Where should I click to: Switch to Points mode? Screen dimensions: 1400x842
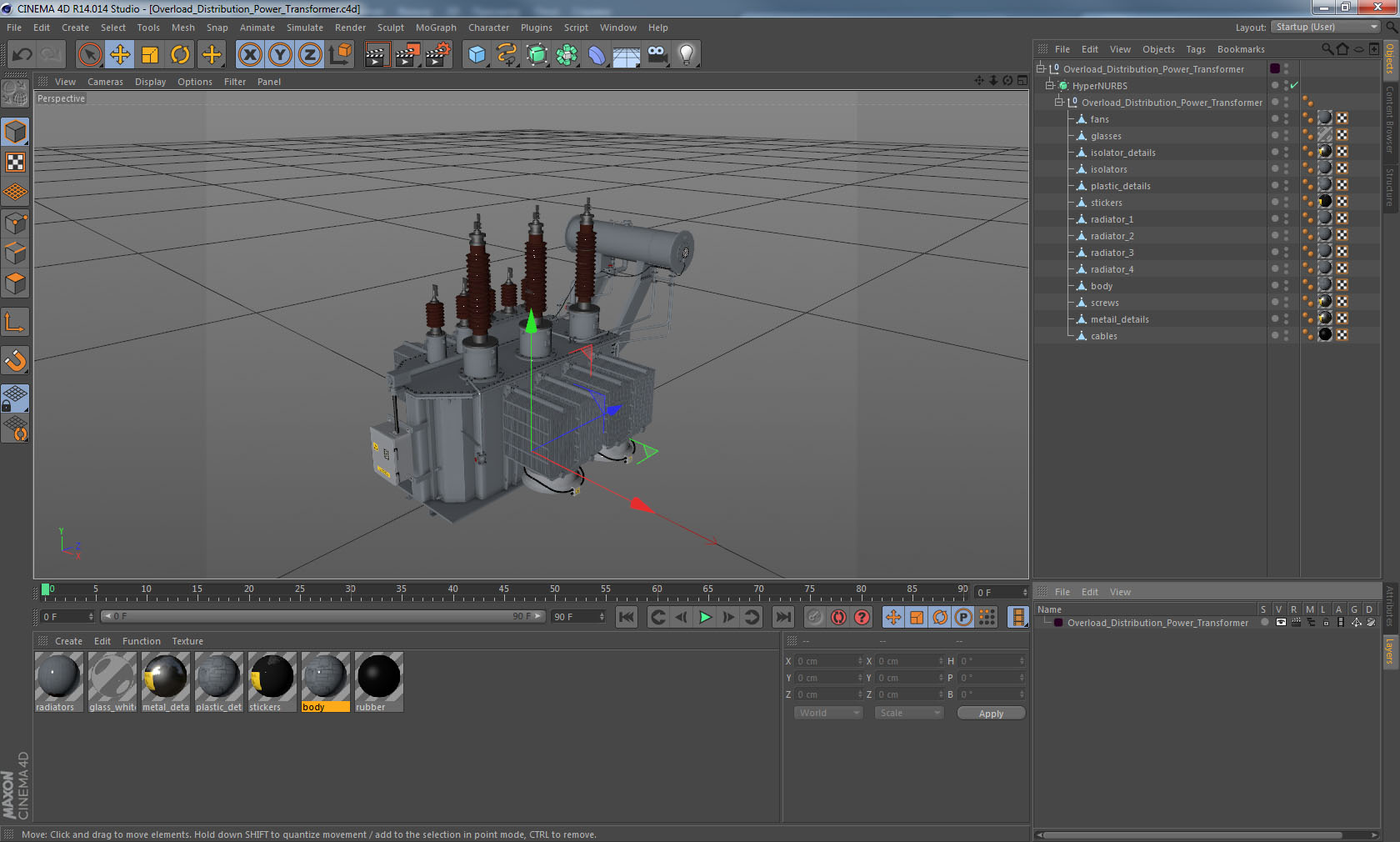[16, 223]
